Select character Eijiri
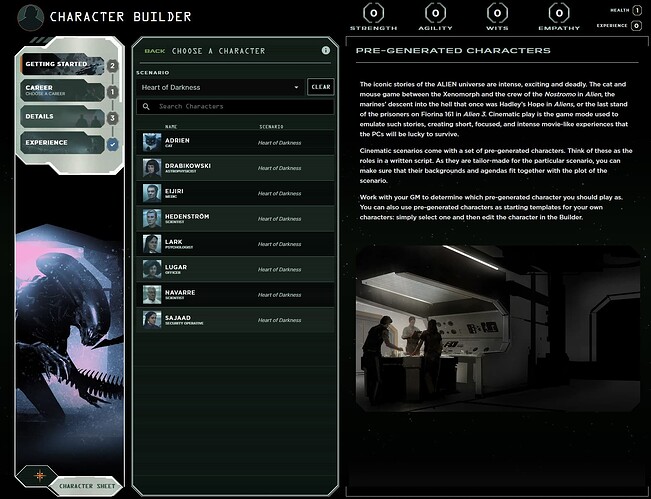Viewport: 651px width, 499px height. coord(235,193)
